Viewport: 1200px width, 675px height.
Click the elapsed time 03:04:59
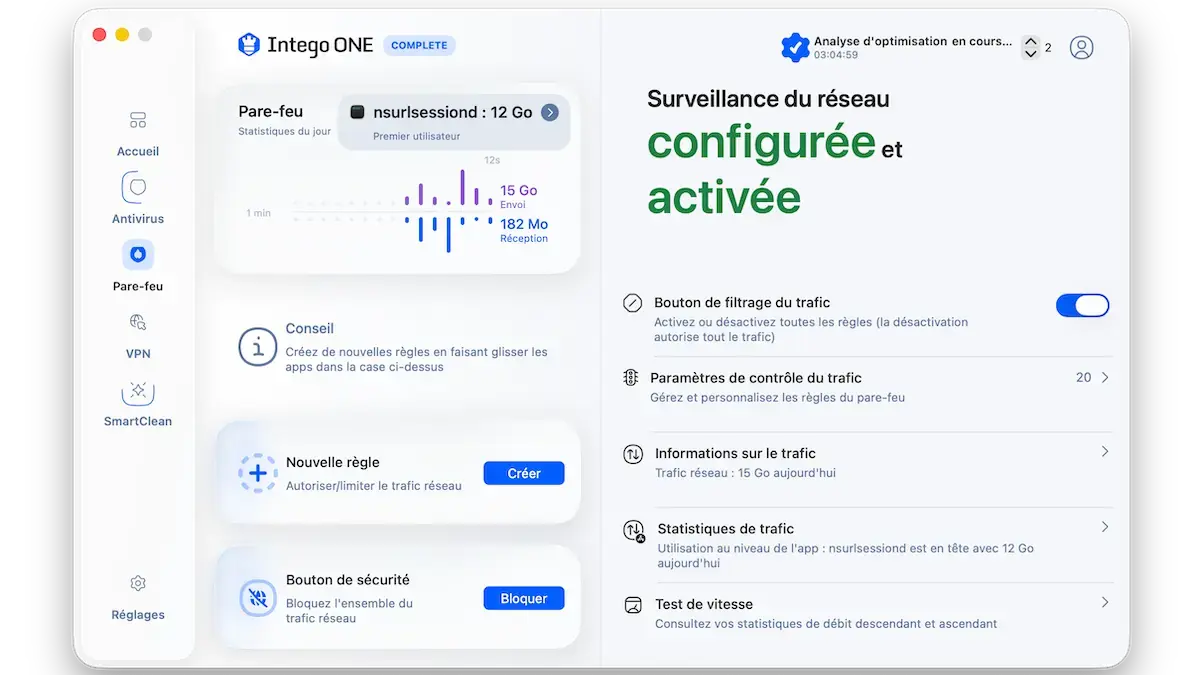point(836,55)
